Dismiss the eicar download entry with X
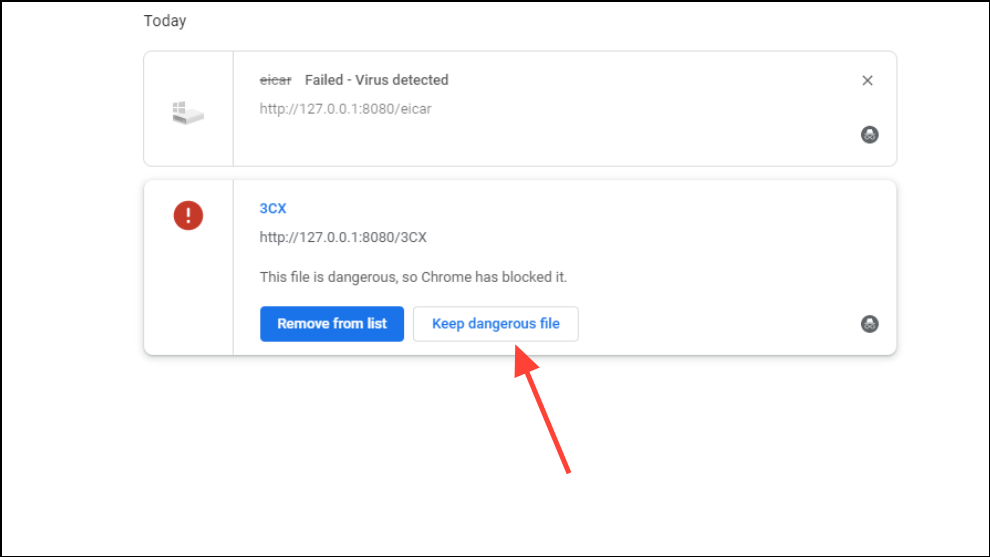The height and width of the screenshot is (557, 990). [868, 80]
